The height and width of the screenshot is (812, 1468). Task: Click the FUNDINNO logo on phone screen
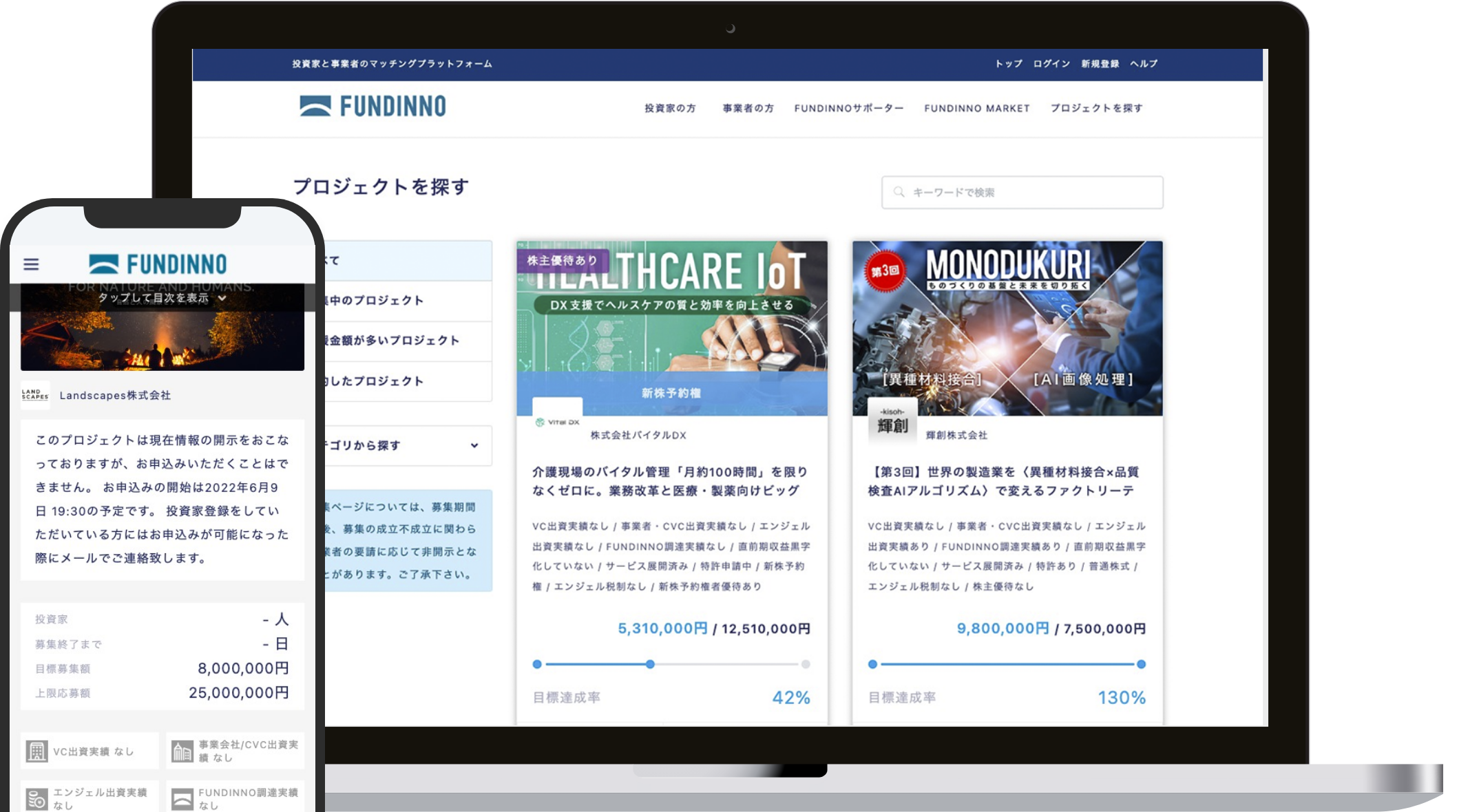[158, 264]
